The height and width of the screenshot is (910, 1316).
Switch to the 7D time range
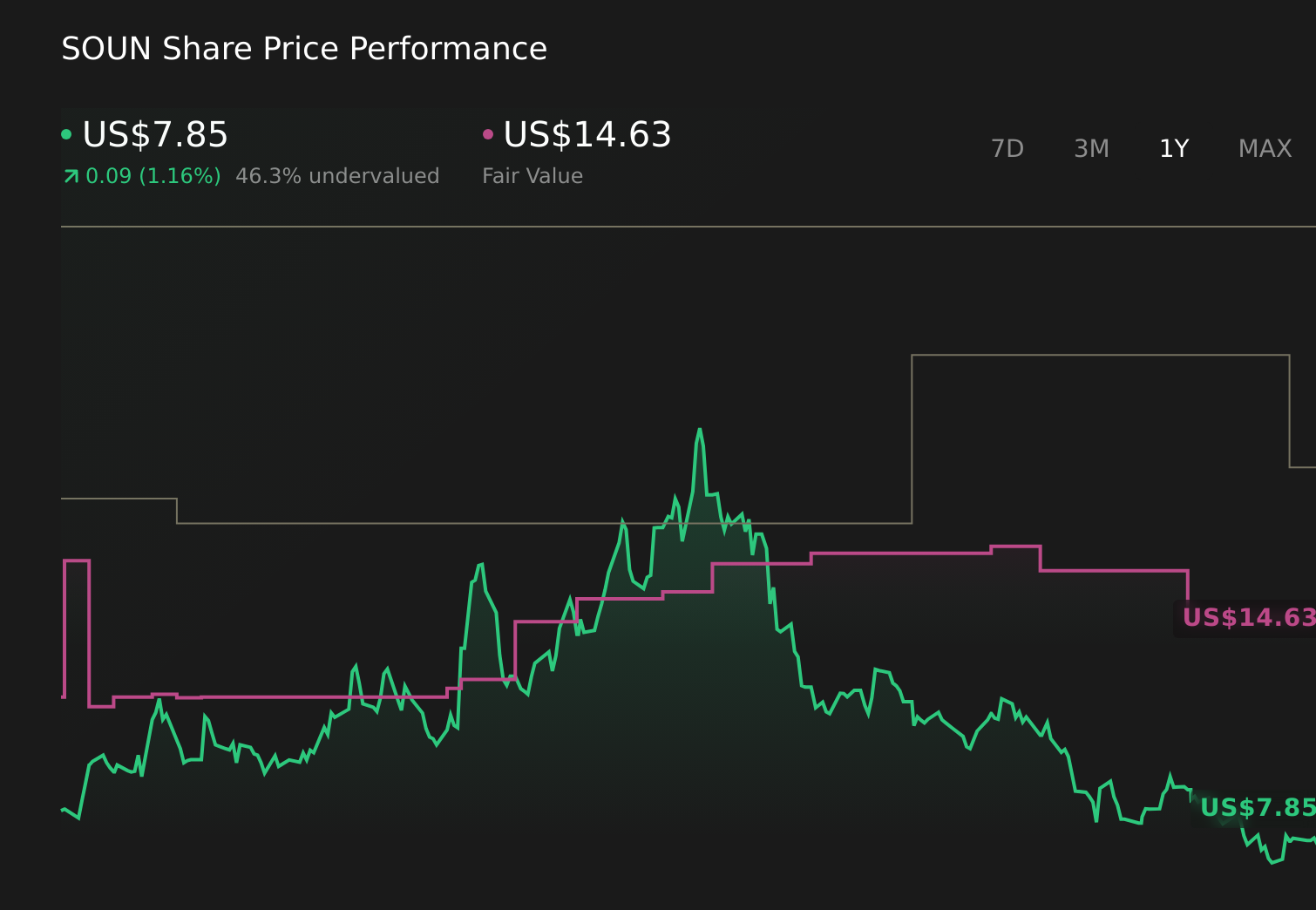[x=1007, y=148]
